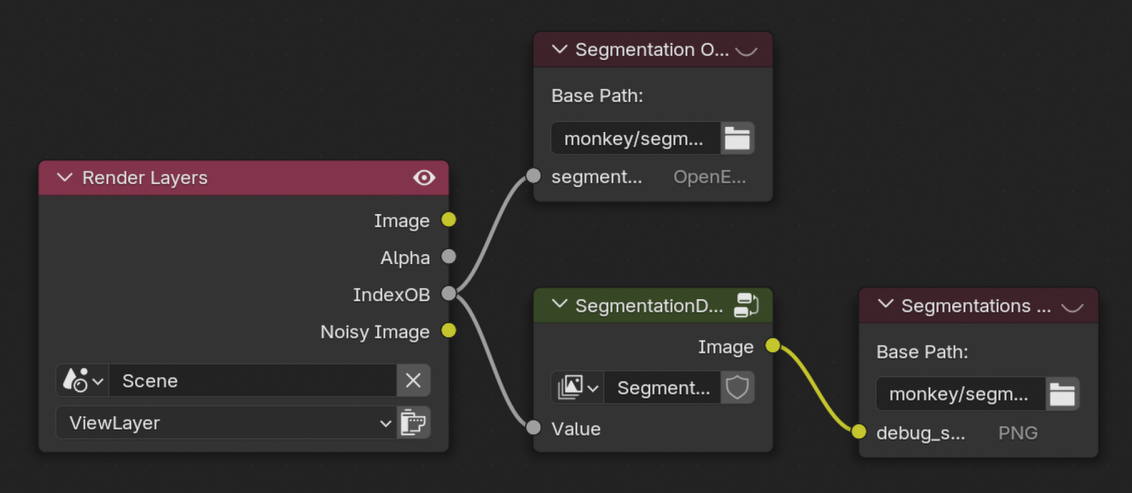This screenshot has height=493, width=1132.
Task: Click the render active scene icon
Action: point(413,423)
